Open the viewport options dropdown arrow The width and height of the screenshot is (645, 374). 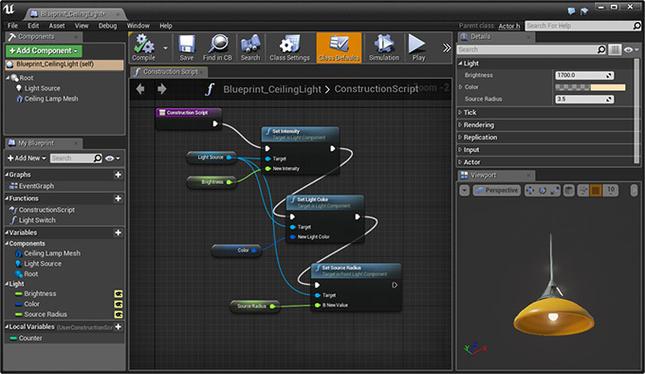pyautogui.click(x=464, y=190)
